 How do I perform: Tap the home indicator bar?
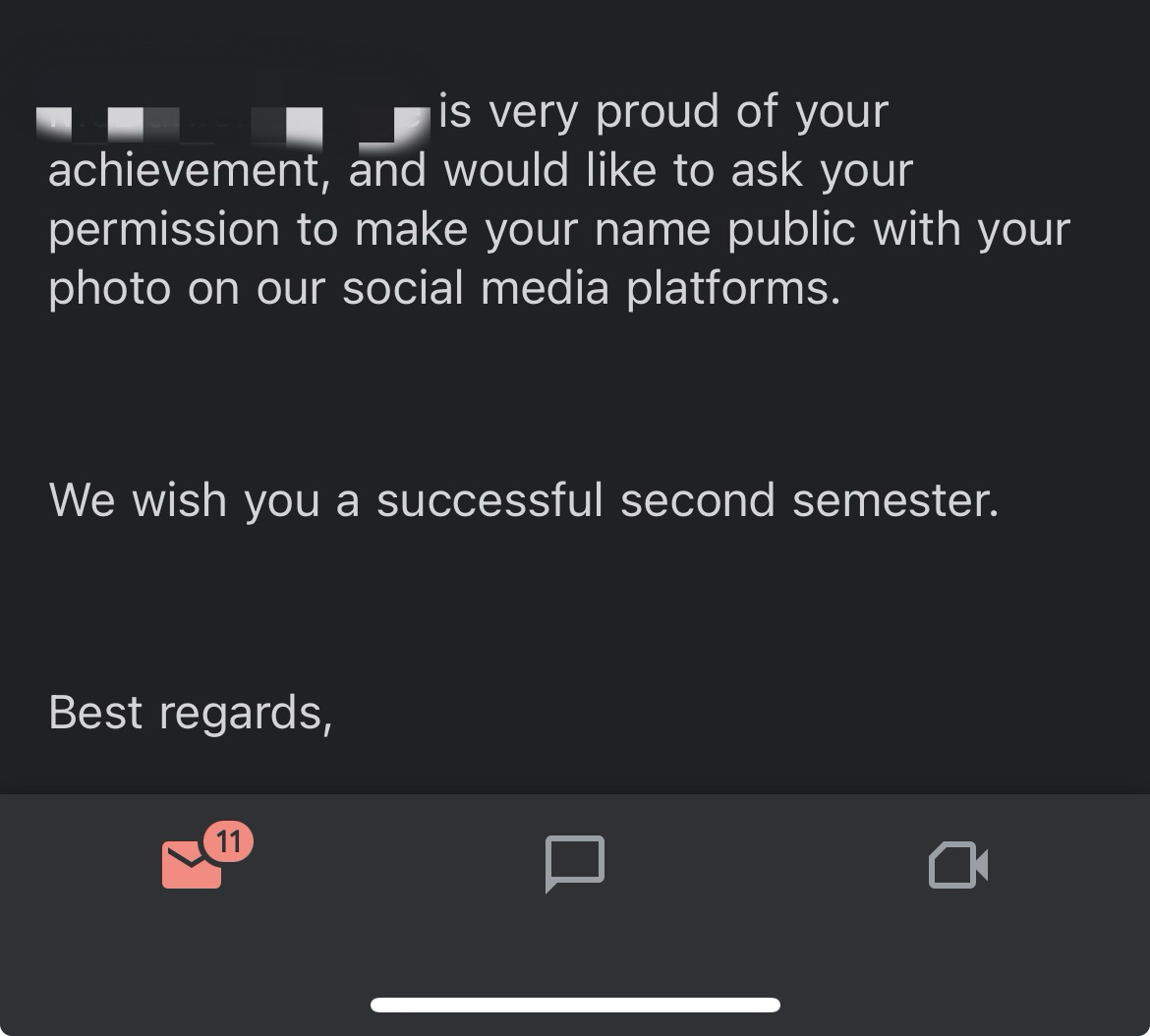[x=575, y=1005]
